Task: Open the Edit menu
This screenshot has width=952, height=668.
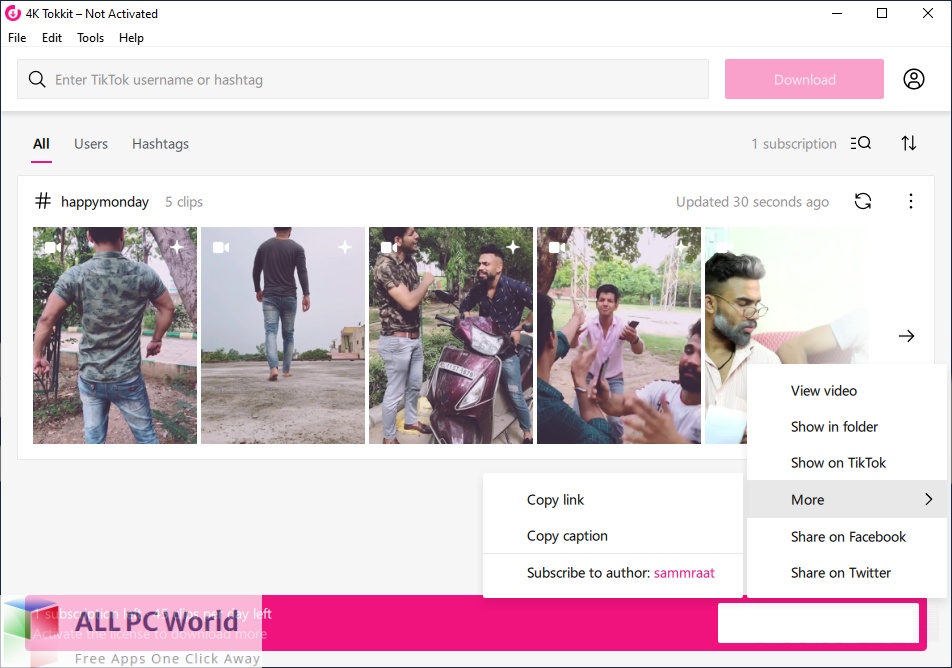Action: click(x=52, y=38)
